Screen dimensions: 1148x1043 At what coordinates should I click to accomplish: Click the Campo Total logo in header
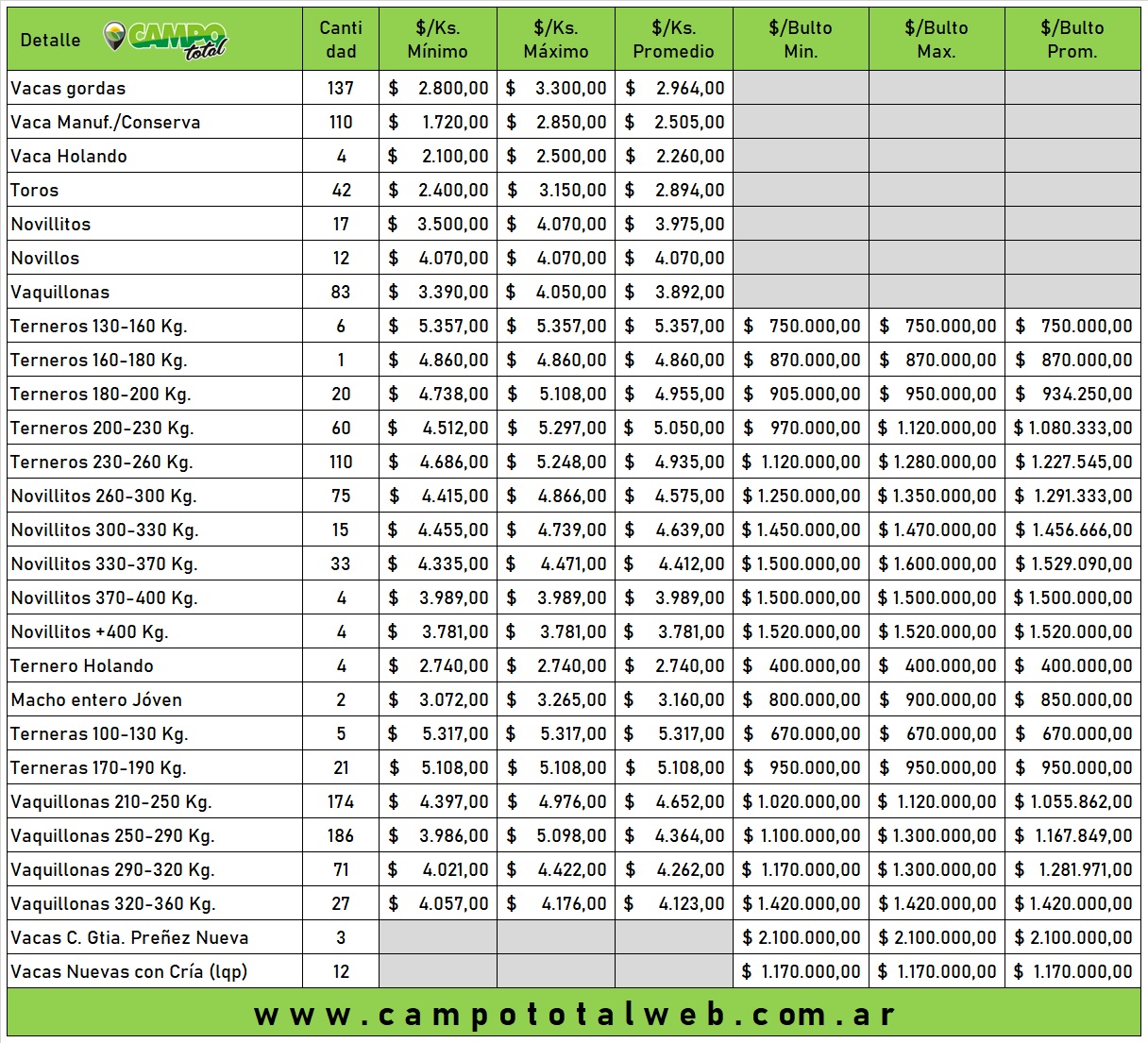coord(166,40)
